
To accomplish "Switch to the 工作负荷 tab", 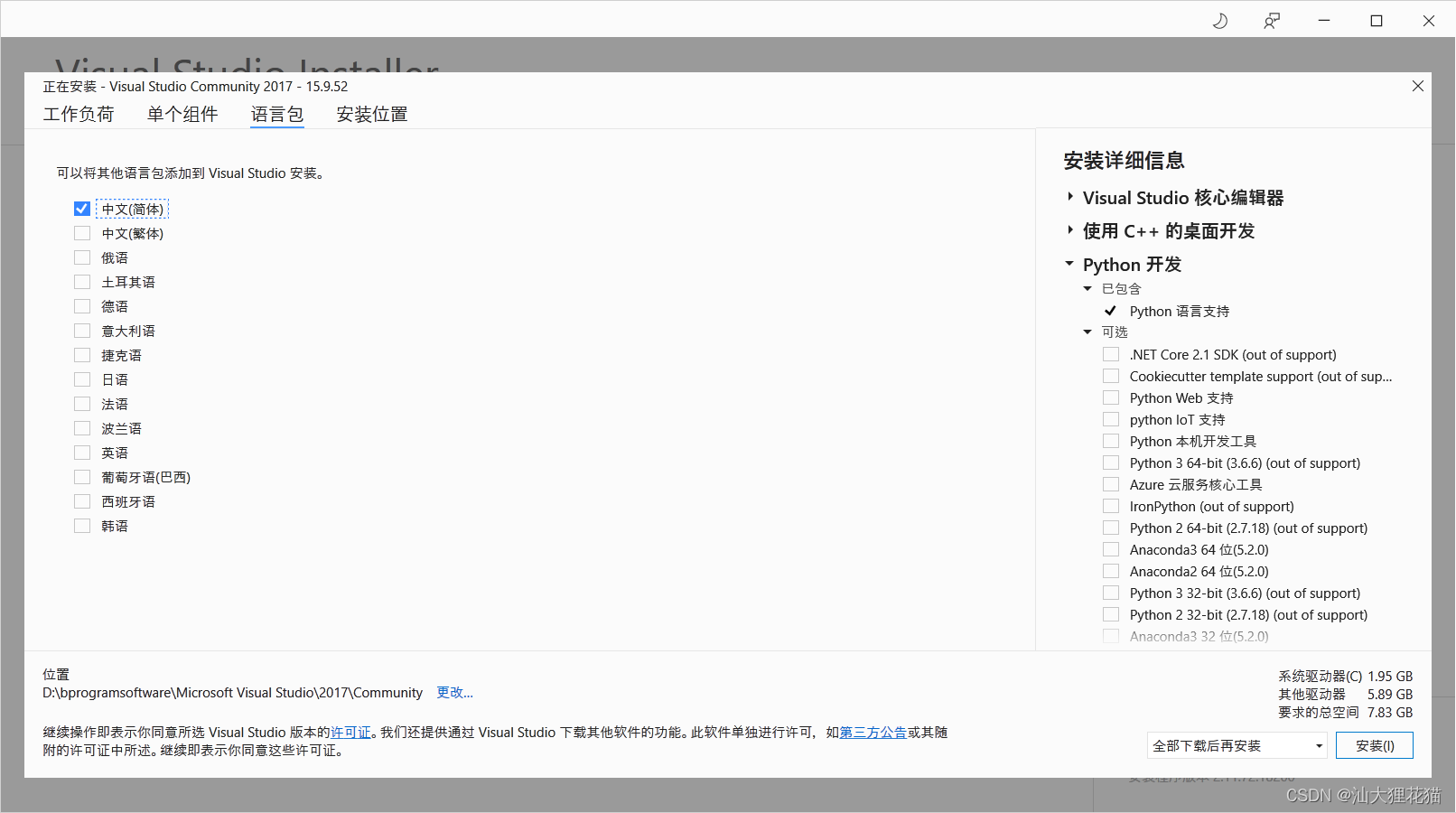I will (x=79, y=114).
